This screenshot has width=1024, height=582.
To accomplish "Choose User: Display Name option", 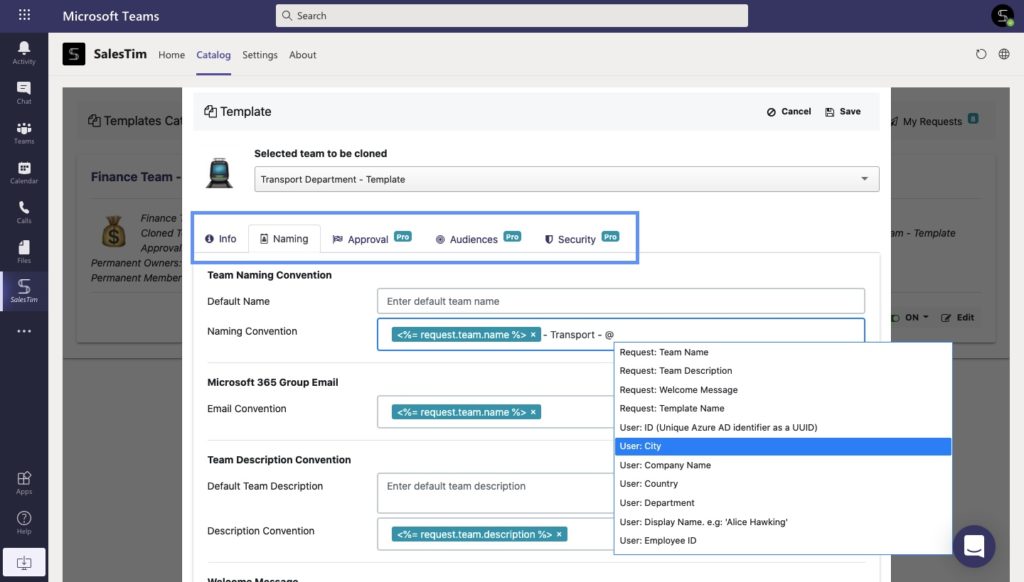I will tap(782, 521).
